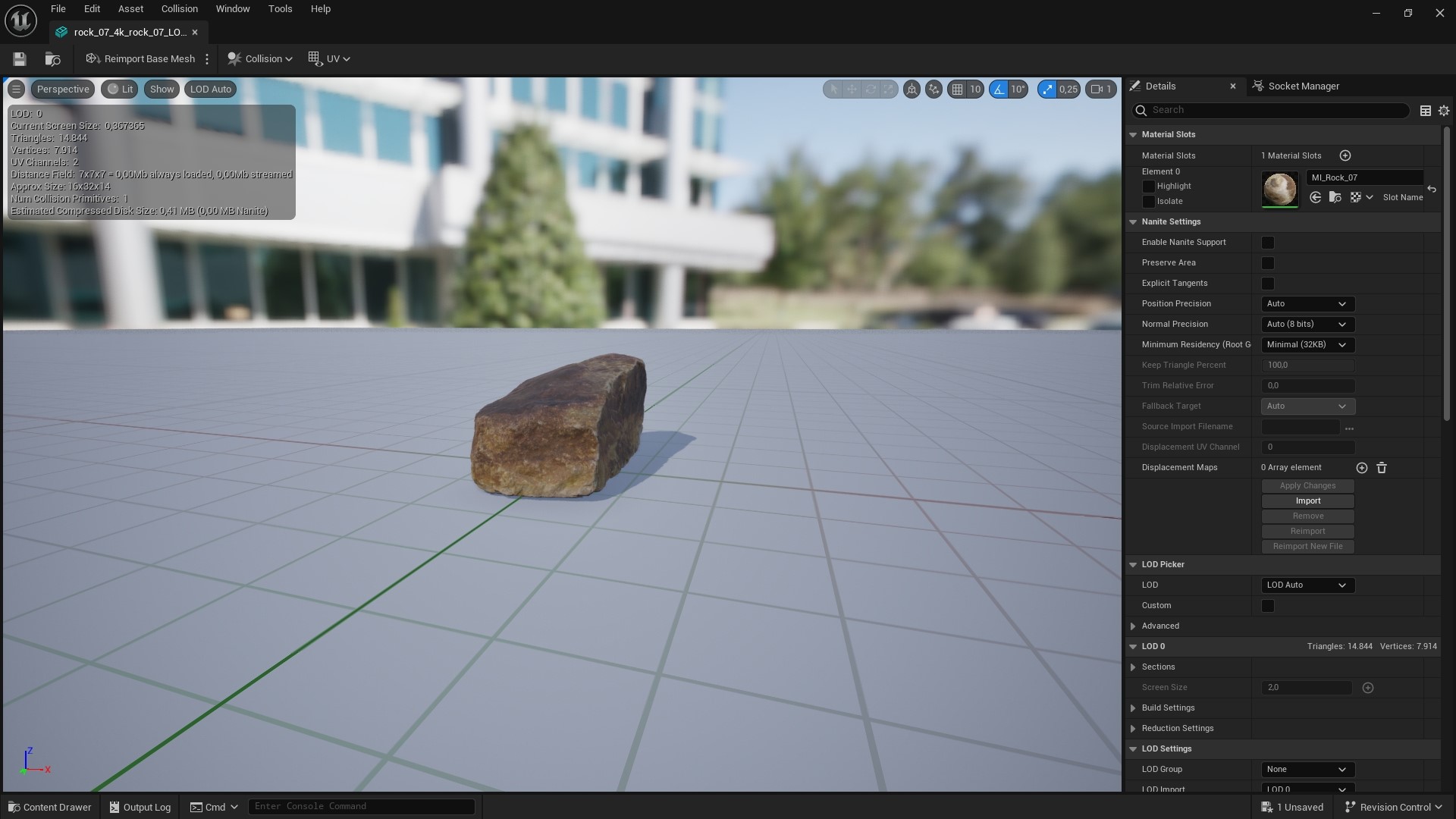Click the rotation snapping angle icon
Screen dimensions: 1456x819
click(x=999, y=89)
